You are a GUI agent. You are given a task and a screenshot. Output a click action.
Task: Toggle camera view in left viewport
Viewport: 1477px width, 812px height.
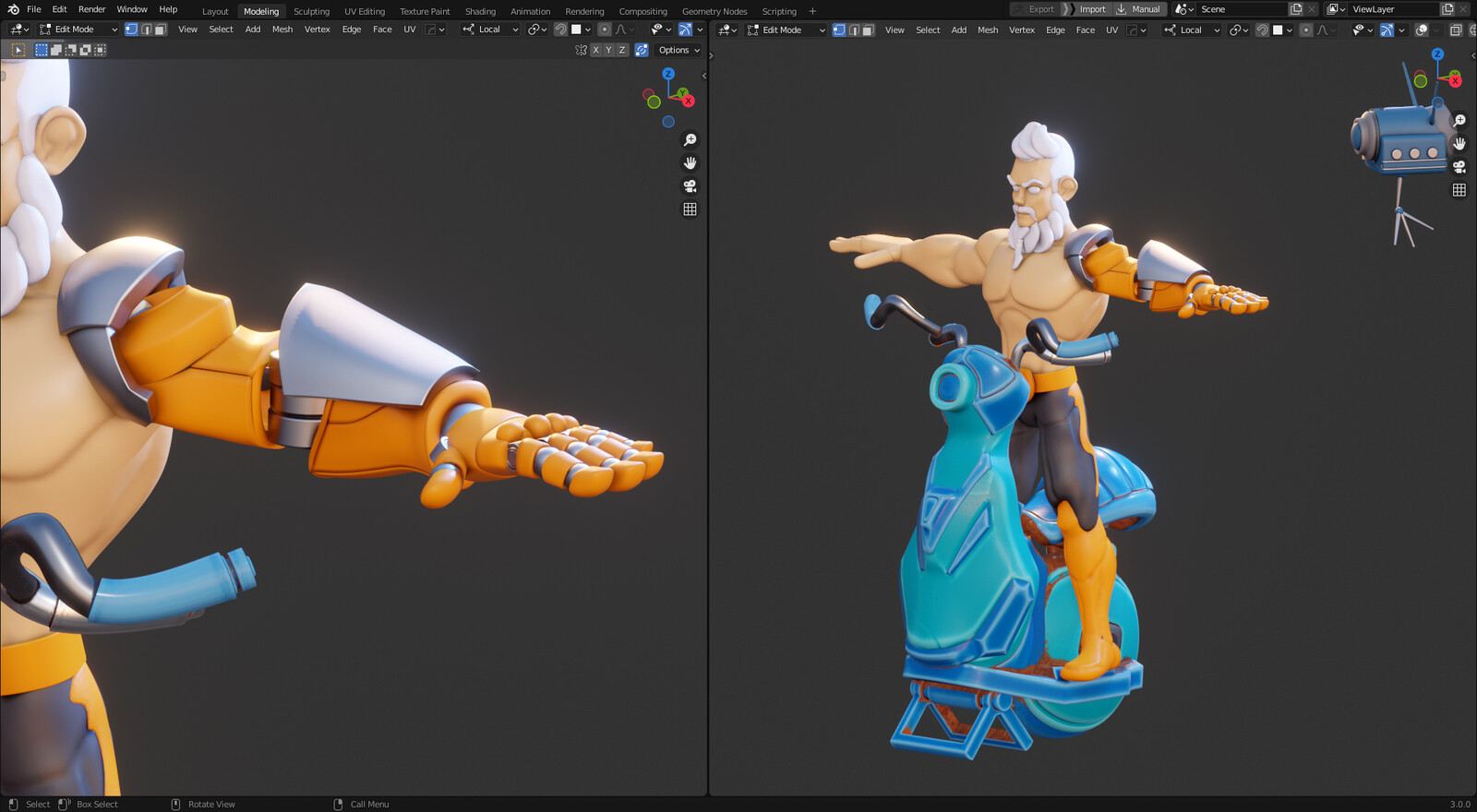pyautogui.click(x=690, y=186)
